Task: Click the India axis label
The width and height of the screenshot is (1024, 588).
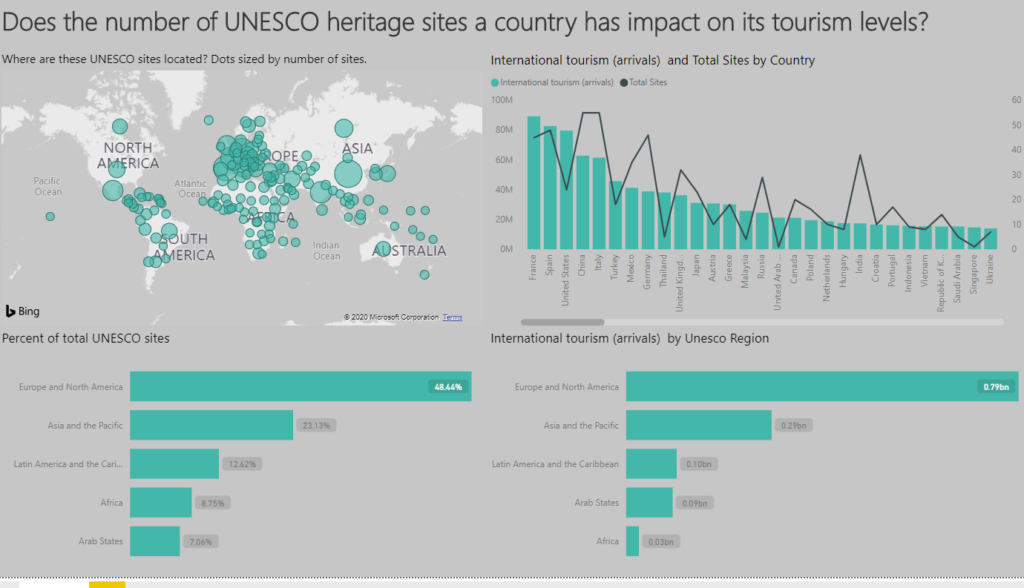Action: [x=859, y=264]
